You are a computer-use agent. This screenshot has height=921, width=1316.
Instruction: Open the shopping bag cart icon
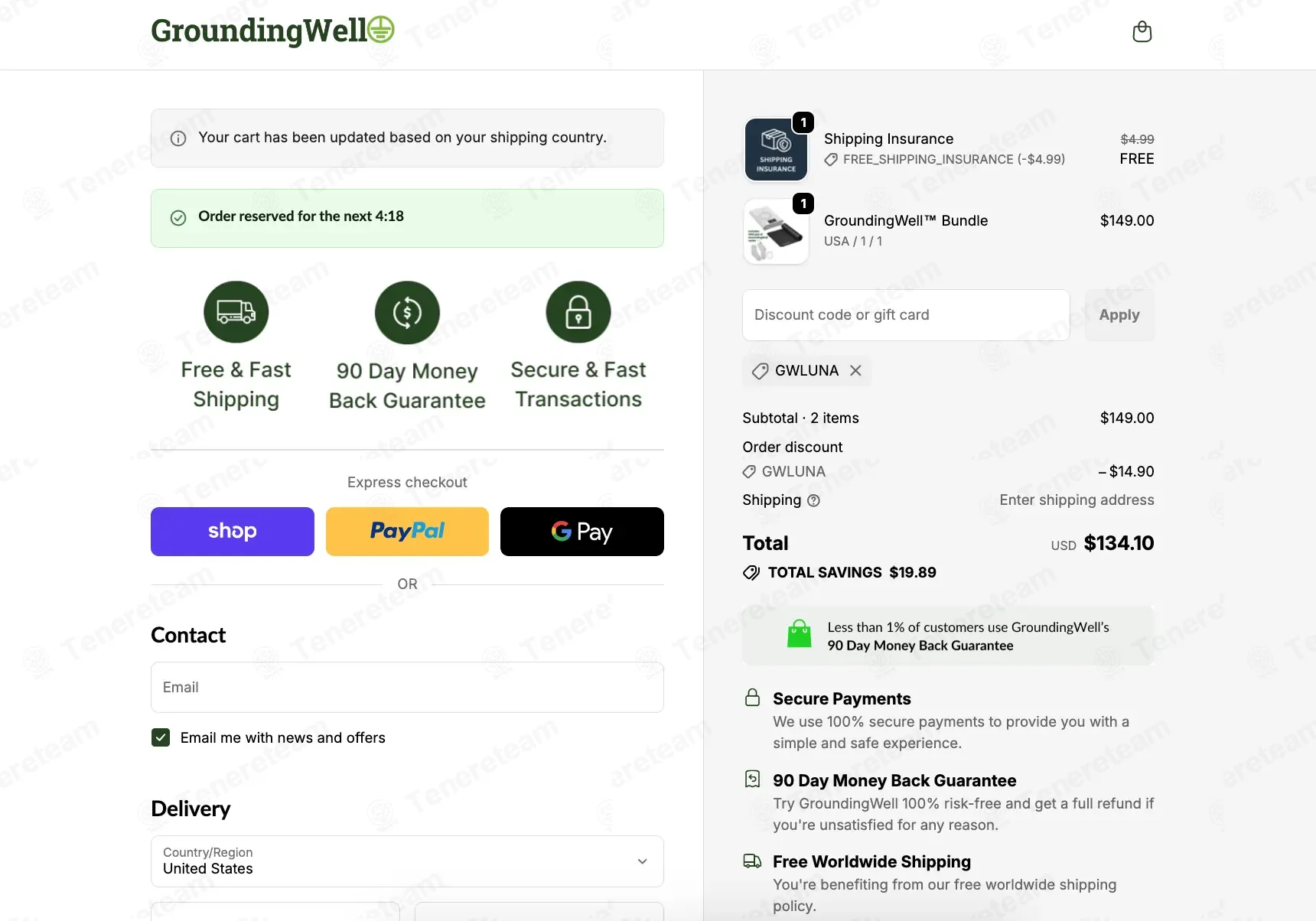tap(1142, 32)
